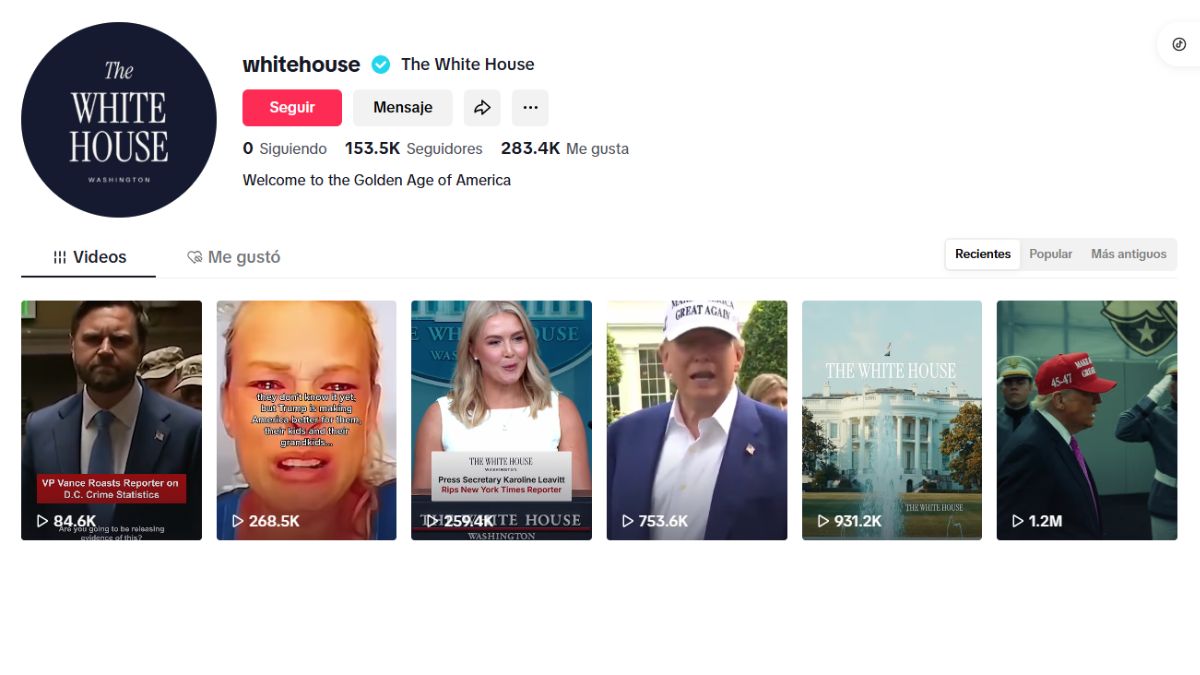This screenshot has width=1200, height=675.
Task: Open the Me gustó tab
Action: pos(234,257)
